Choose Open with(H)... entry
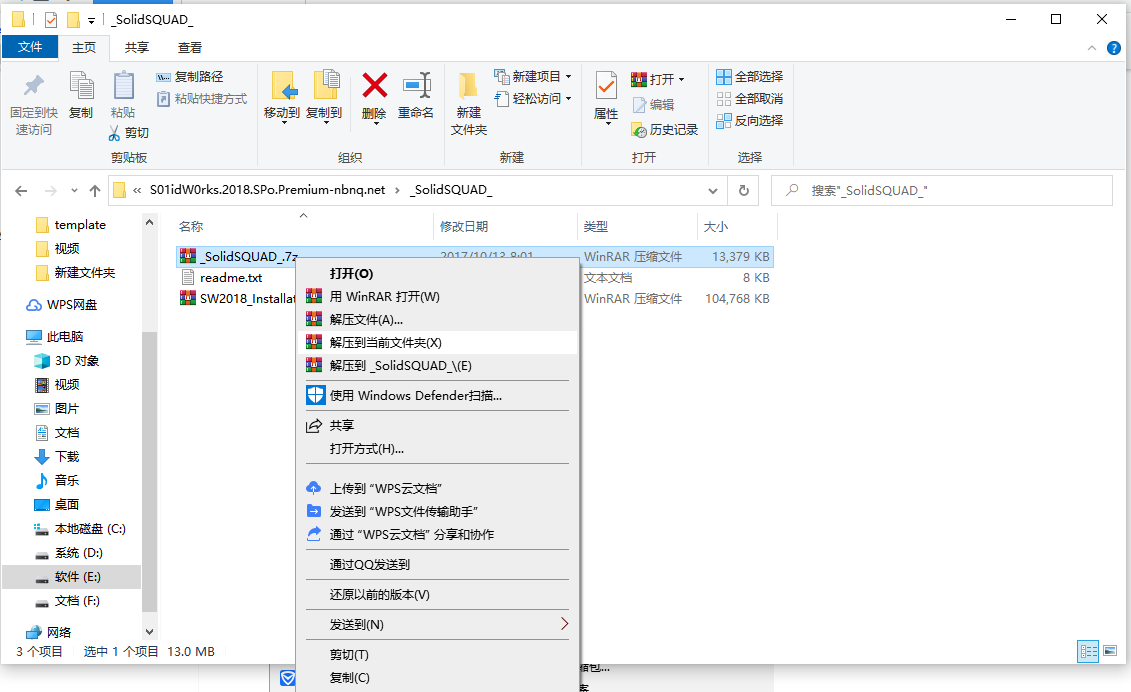 tap(437, 449)
